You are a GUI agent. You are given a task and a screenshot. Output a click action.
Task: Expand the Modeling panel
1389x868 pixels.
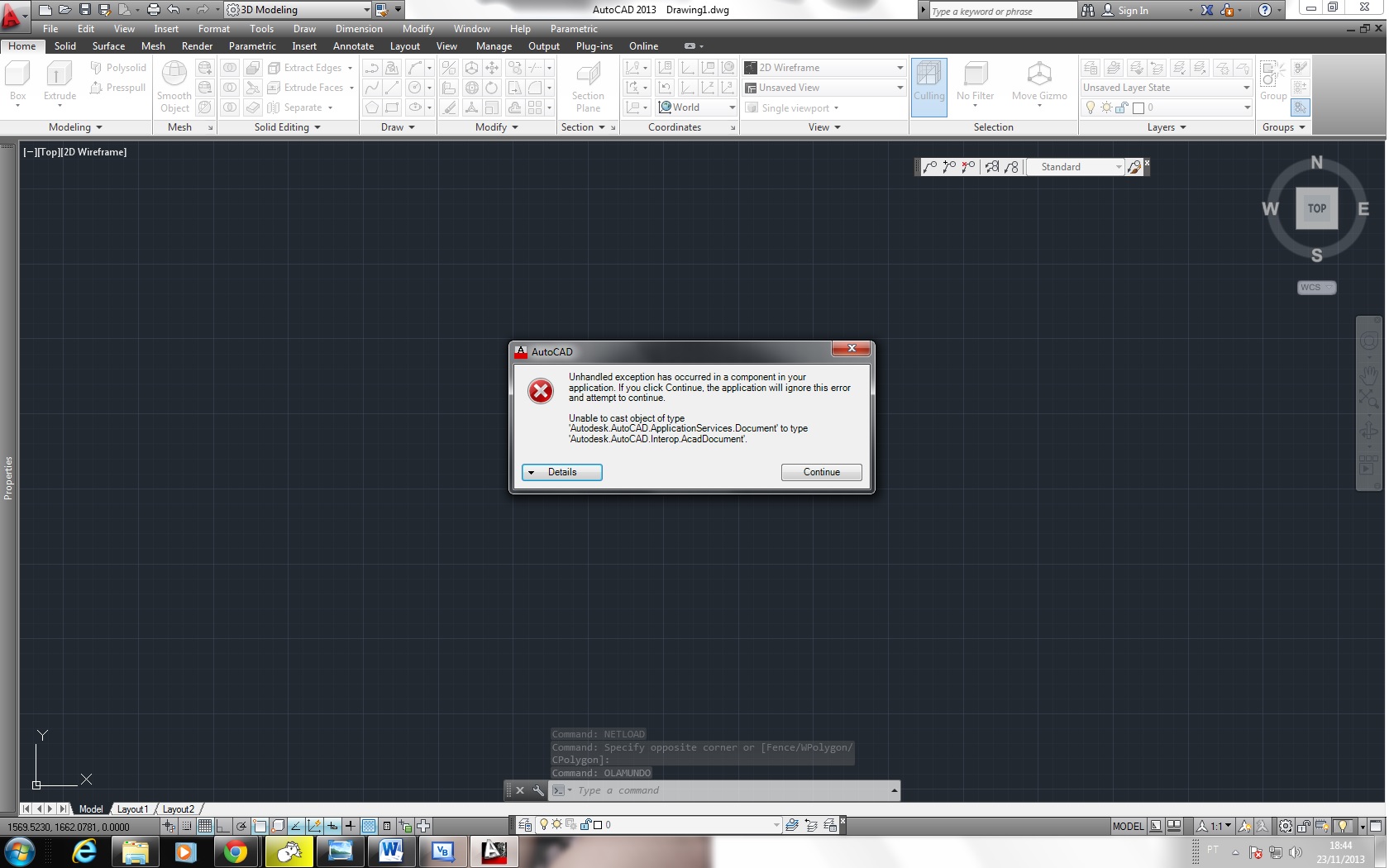point(75,127)
